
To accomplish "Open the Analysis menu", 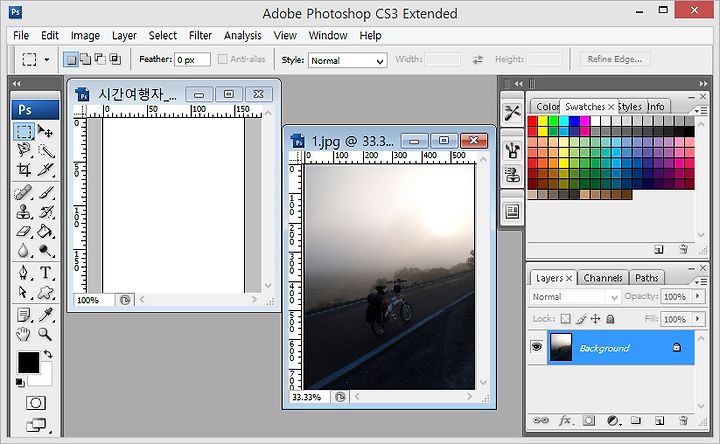I will tap(242, 35).
